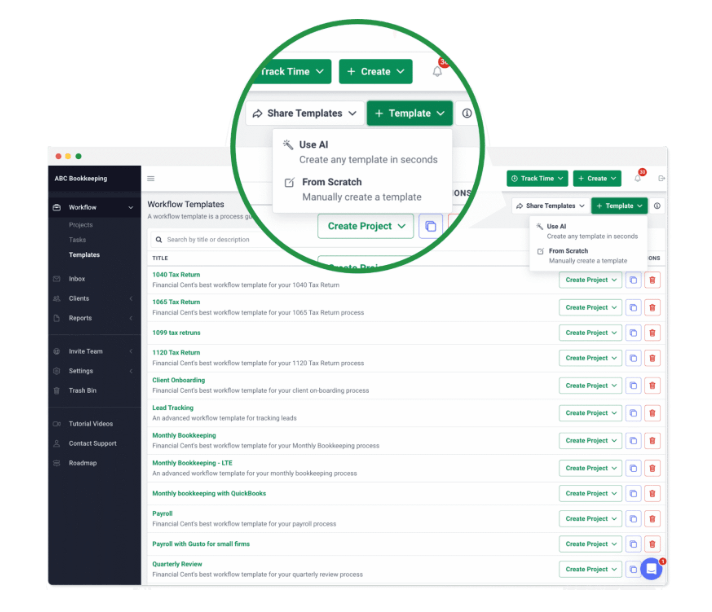
Task: Delete Monthly bookkeeping with QuickBooks template
Action: coord(652,494)
